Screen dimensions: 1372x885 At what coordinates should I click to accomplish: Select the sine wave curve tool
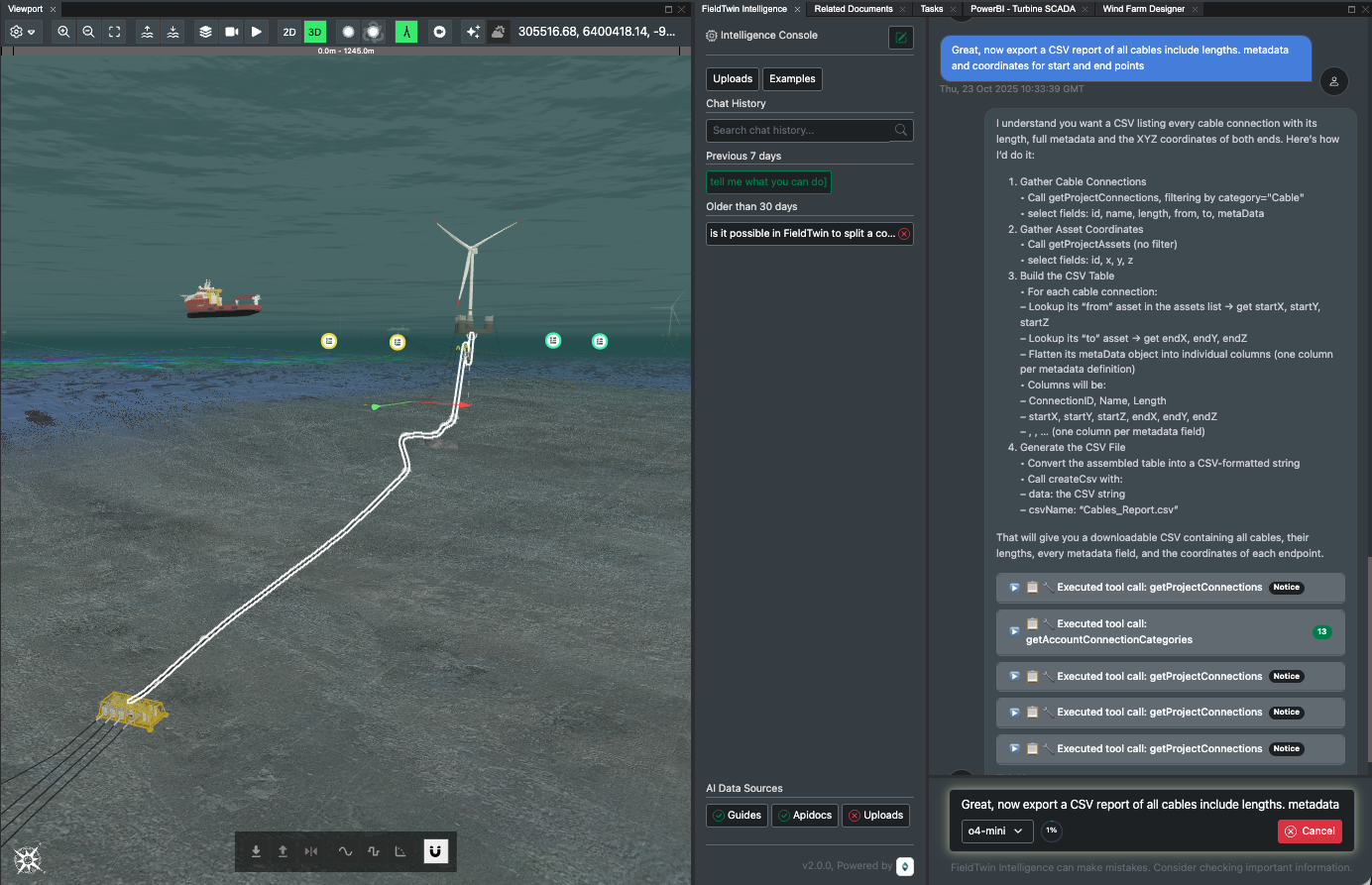pyautogui.click(x=345, y=851)
